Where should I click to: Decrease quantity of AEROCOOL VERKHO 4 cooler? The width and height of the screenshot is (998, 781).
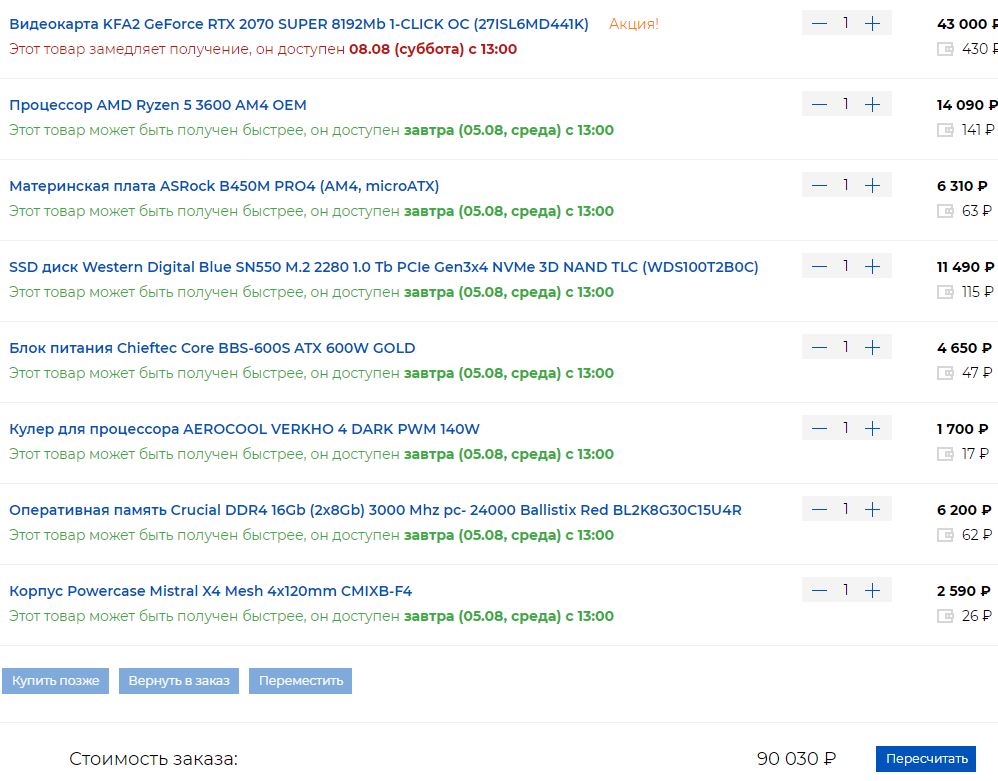click(x=819, y=428)
